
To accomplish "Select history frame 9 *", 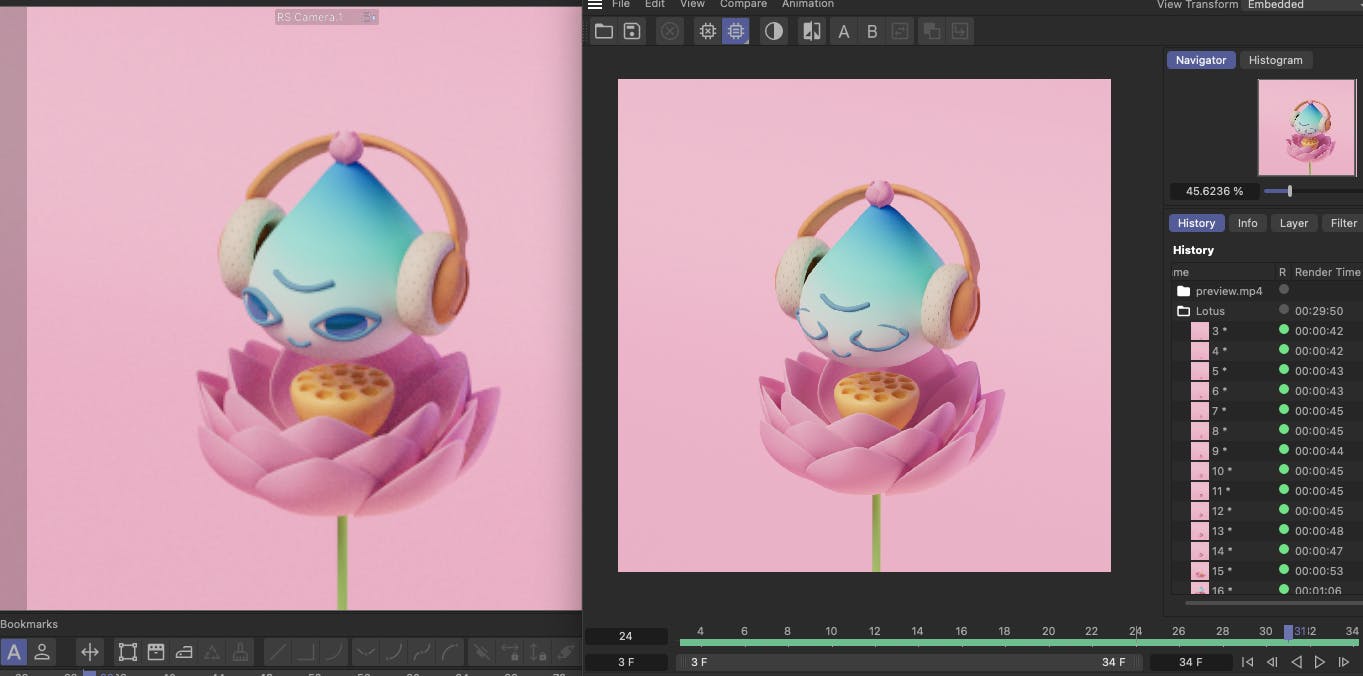I will tap(1219, 451).
